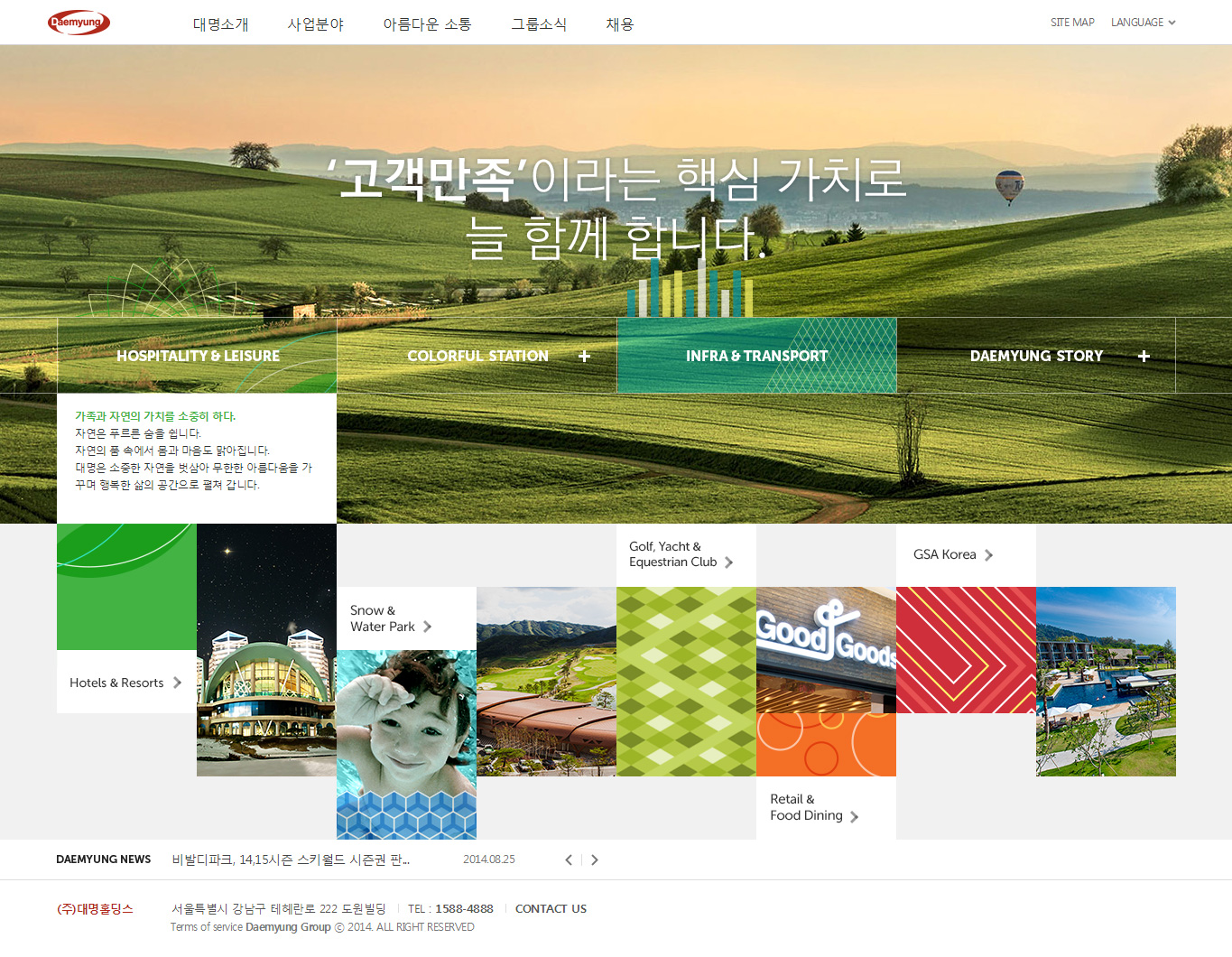Open the 비발디파크 news headline

pos(291,859)
